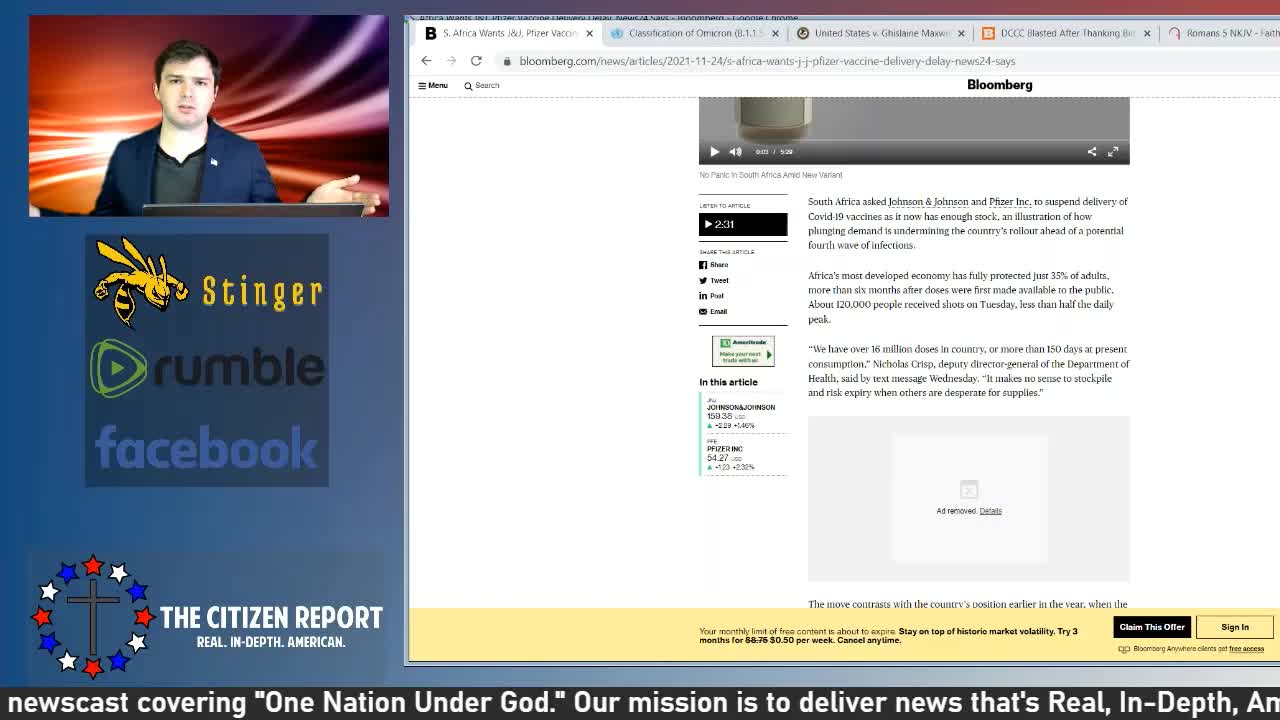This screenshot has width=1280, height=720.
Task: Open the Pfizer Inc. article link
Action: 1009,202
